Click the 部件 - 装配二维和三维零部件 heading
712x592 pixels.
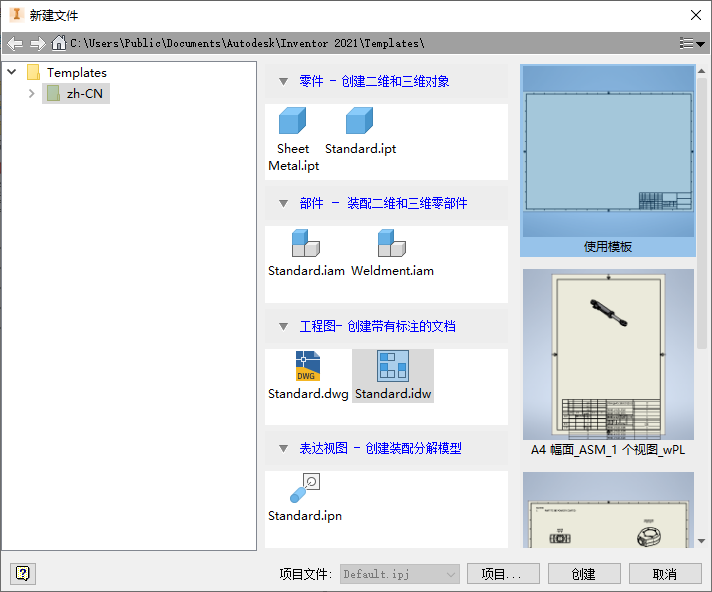383,203
